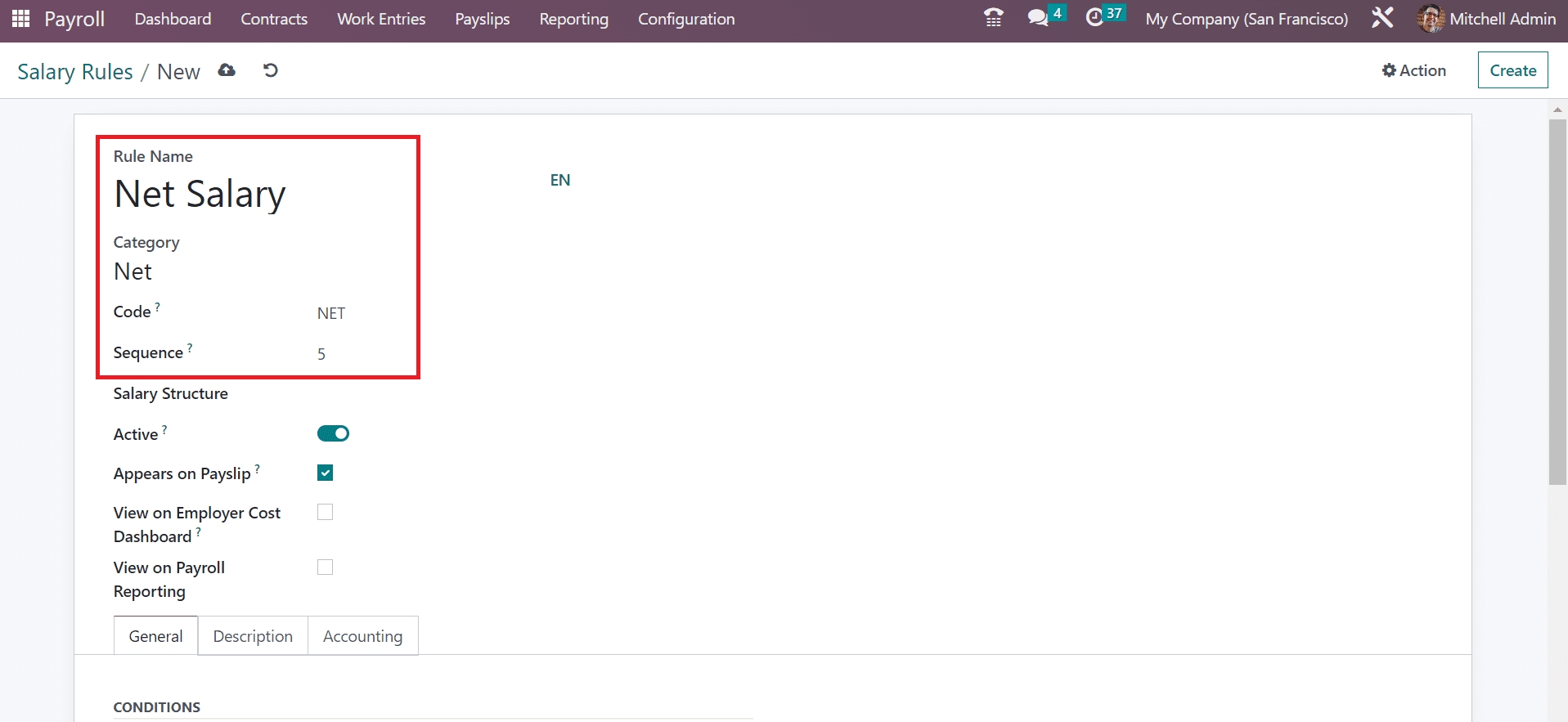Expand the Action gear dropdown

1413,70
